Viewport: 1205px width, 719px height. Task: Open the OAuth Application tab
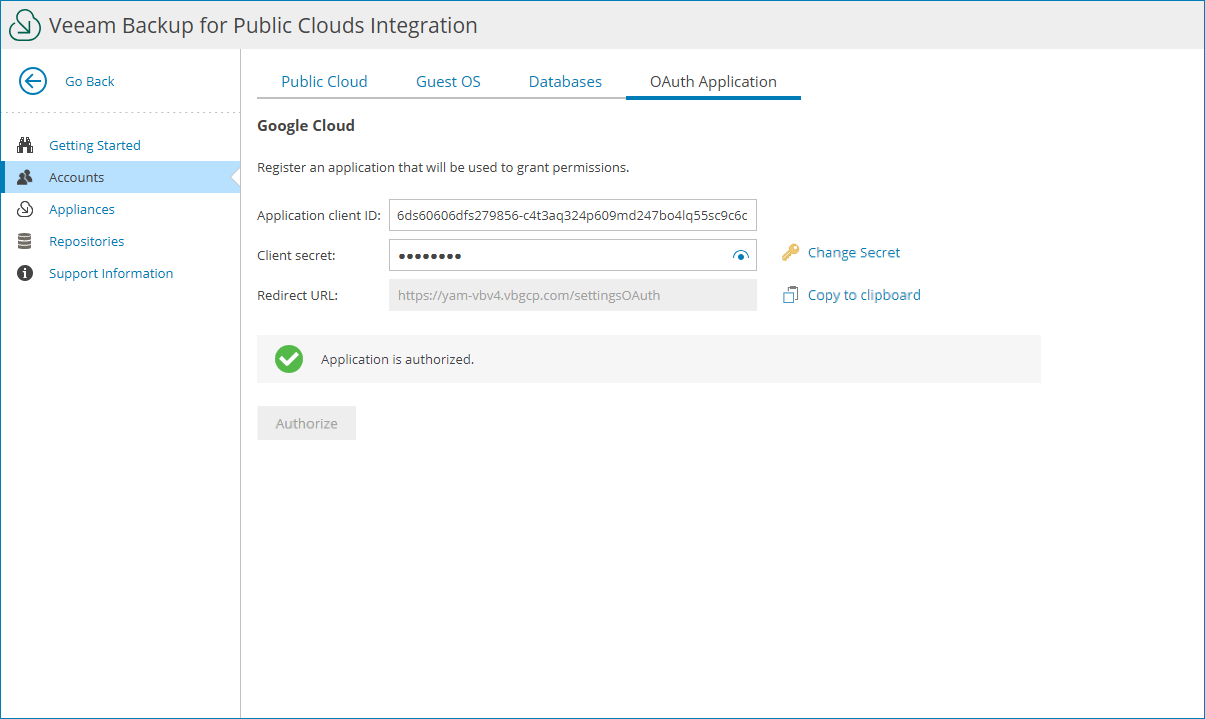(x=713, y=81)
